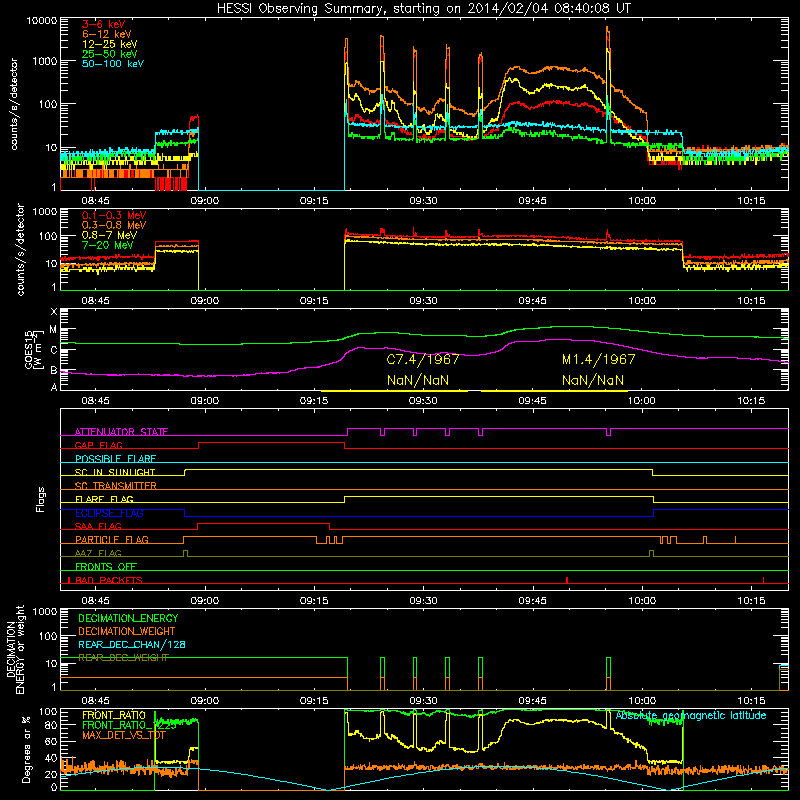Click the yellow FRONT_RATIO legend label
This screenshot has height=800, width=800.
click(x=114, y=715)
